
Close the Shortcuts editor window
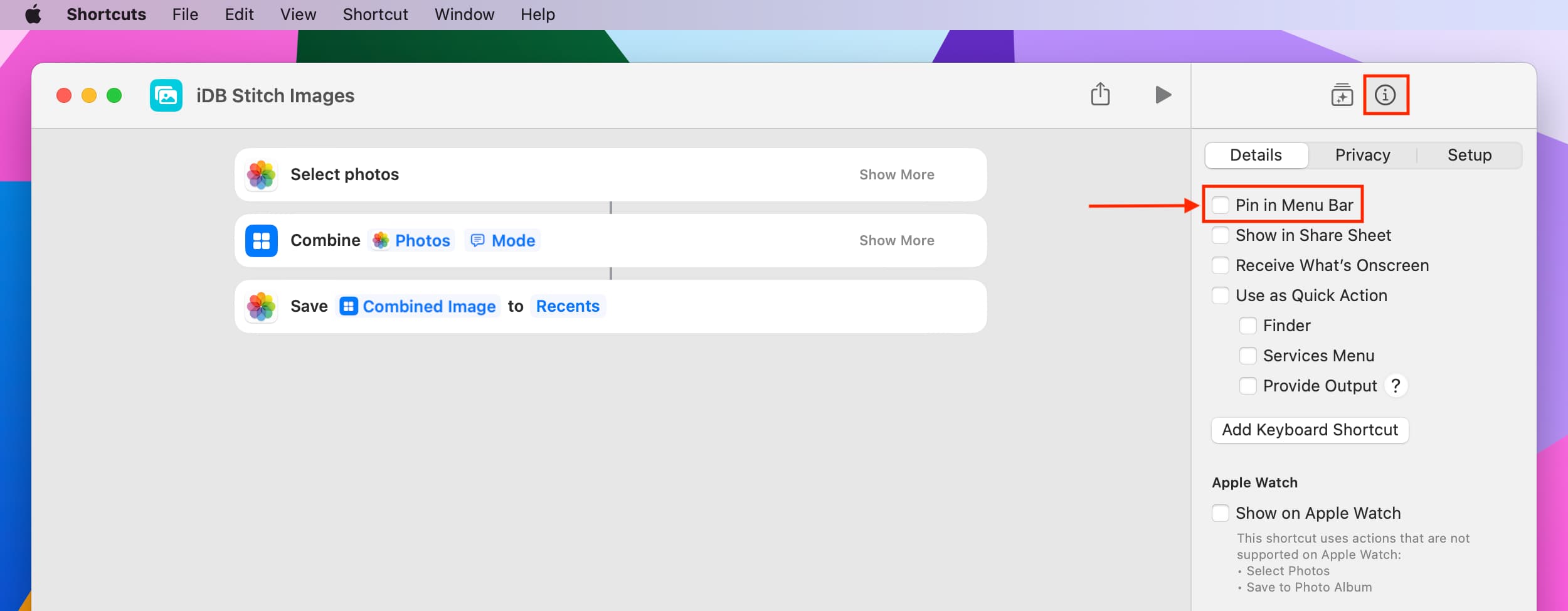64,95
